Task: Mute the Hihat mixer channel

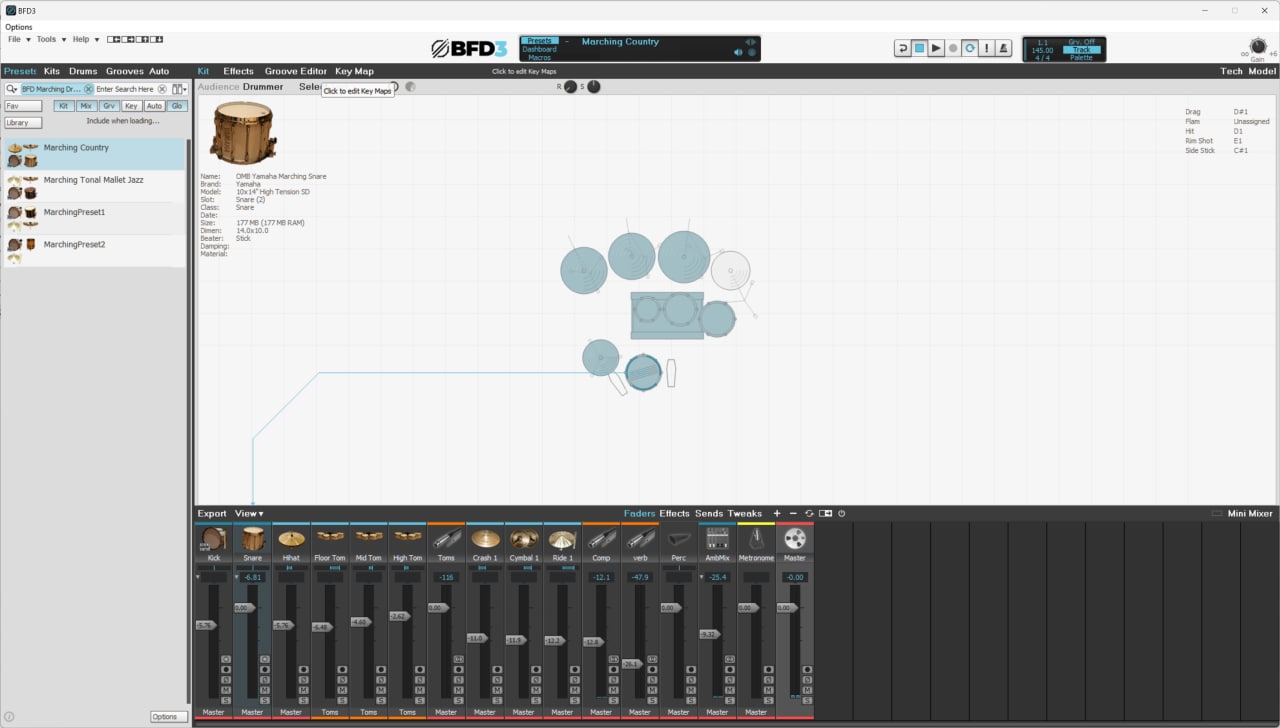Action: (x=303, y=690)
